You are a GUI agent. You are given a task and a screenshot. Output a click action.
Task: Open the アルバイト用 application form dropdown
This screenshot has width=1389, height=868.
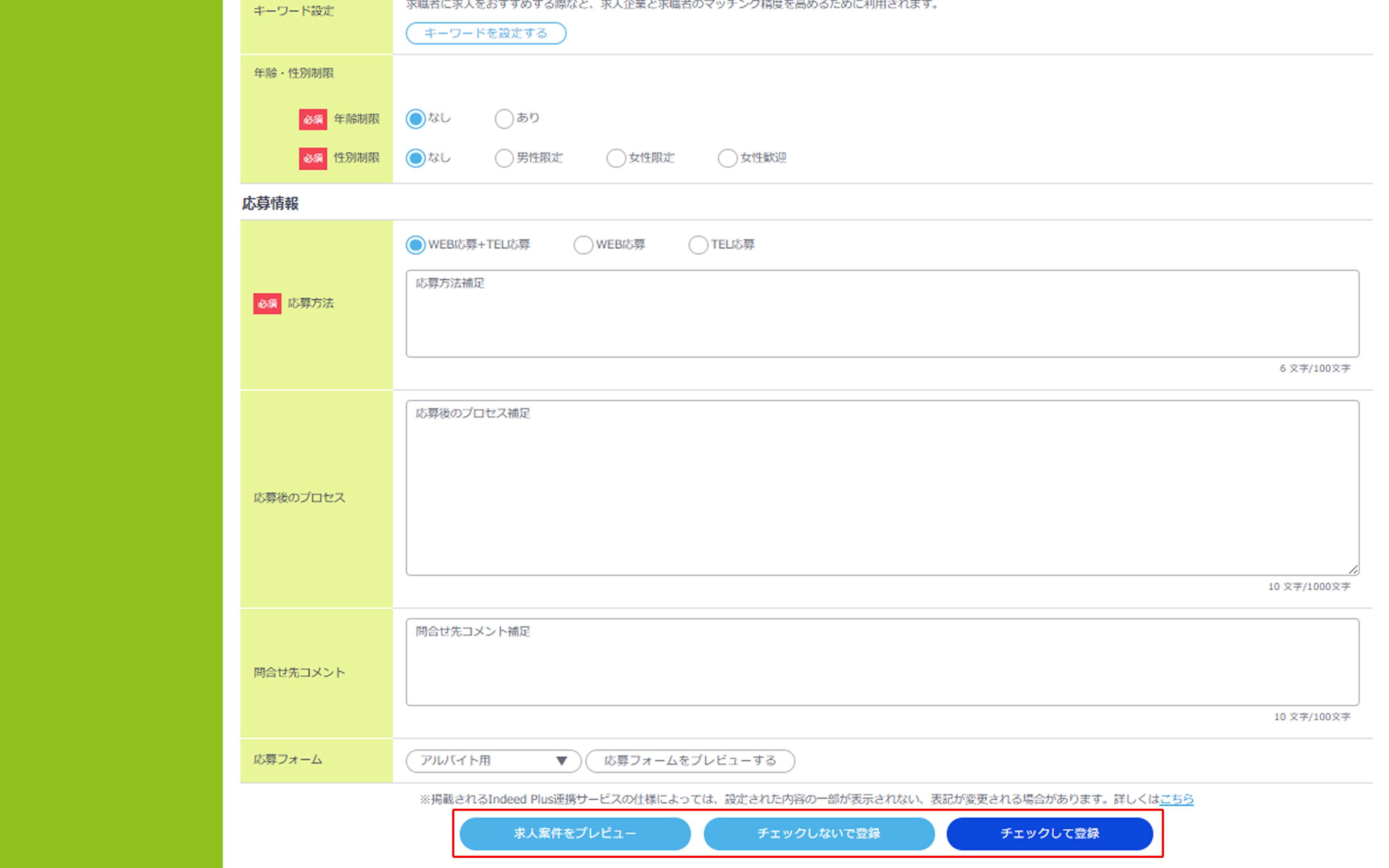[x=485, y=761]
